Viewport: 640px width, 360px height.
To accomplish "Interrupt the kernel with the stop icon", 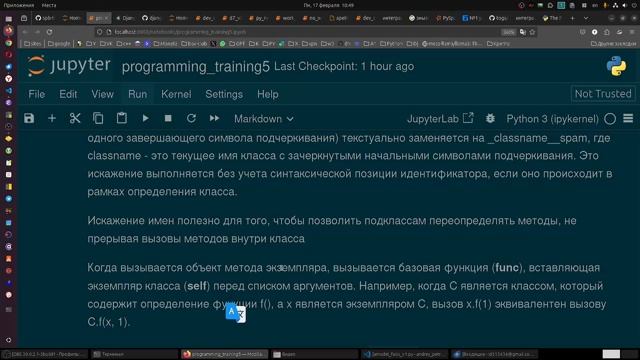I will coord(168,118).
